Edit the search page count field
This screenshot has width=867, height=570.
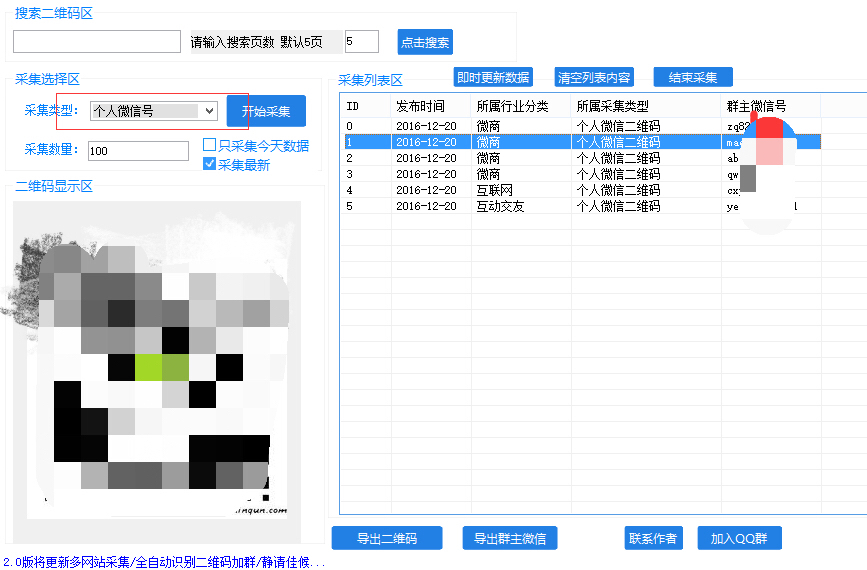362,41
